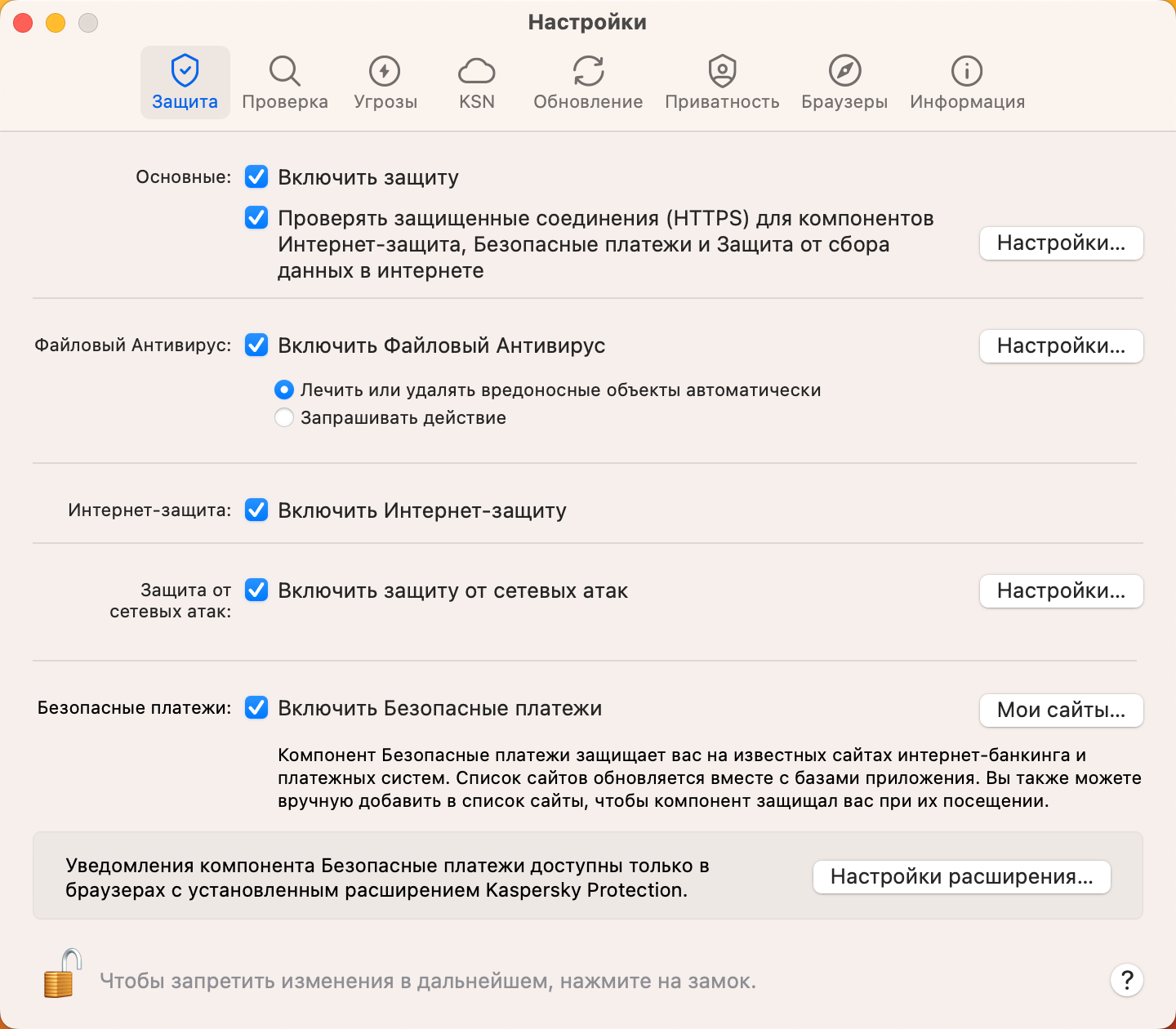This screenshot has height=1029, width=1176.
Task: Open Настройки for File Anti-Virus
Action: click(x=1061, y=346)
